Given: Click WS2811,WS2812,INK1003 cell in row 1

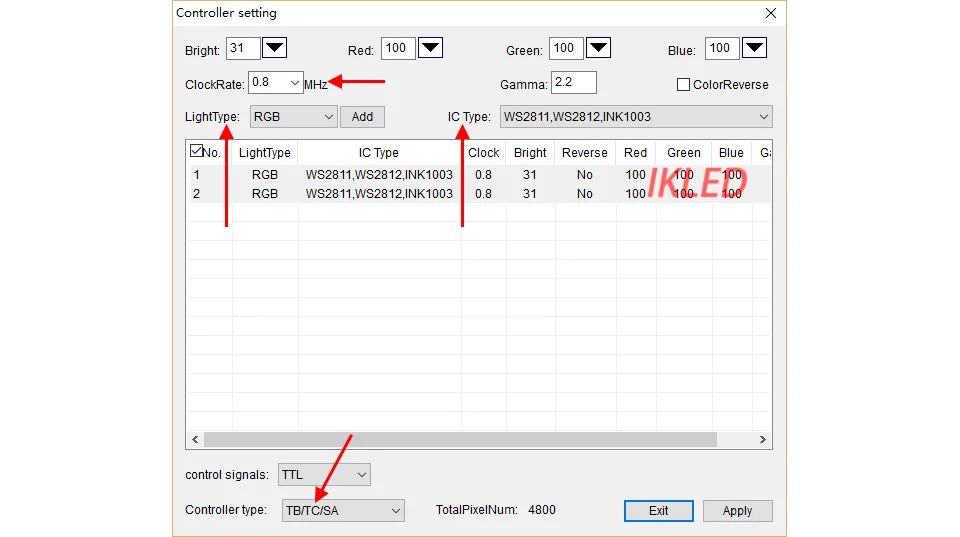Looking at the screenshot, I should pos(380,175).
